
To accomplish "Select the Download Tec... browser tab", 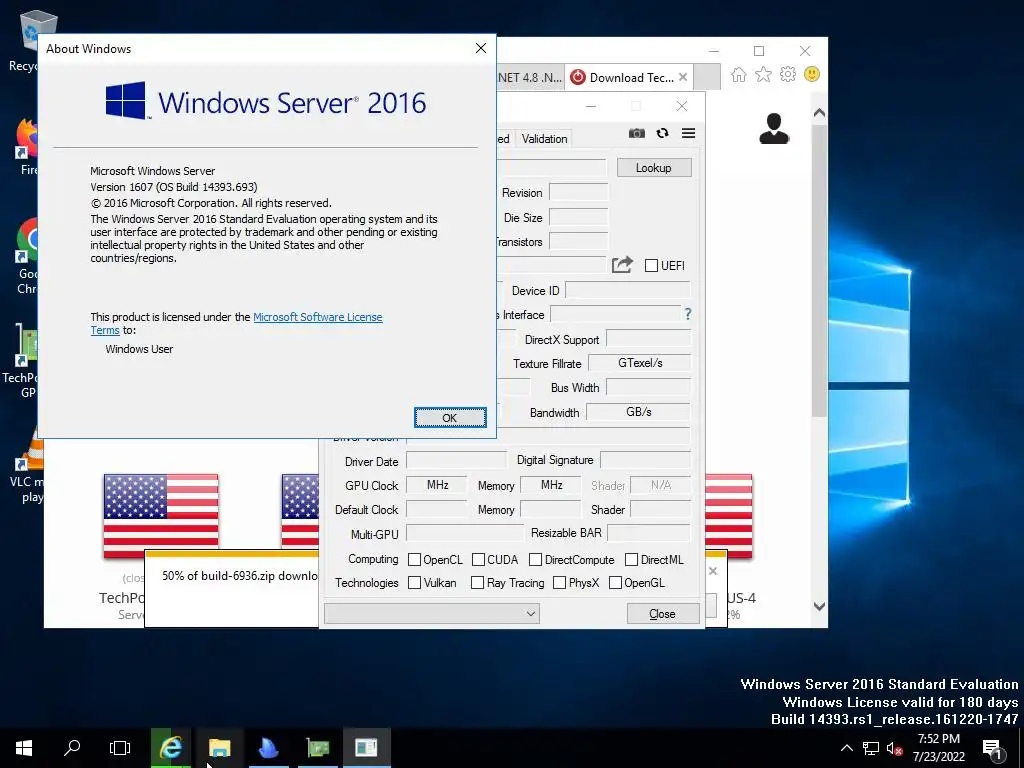I will pyautogui.click(x=623, y=77).
